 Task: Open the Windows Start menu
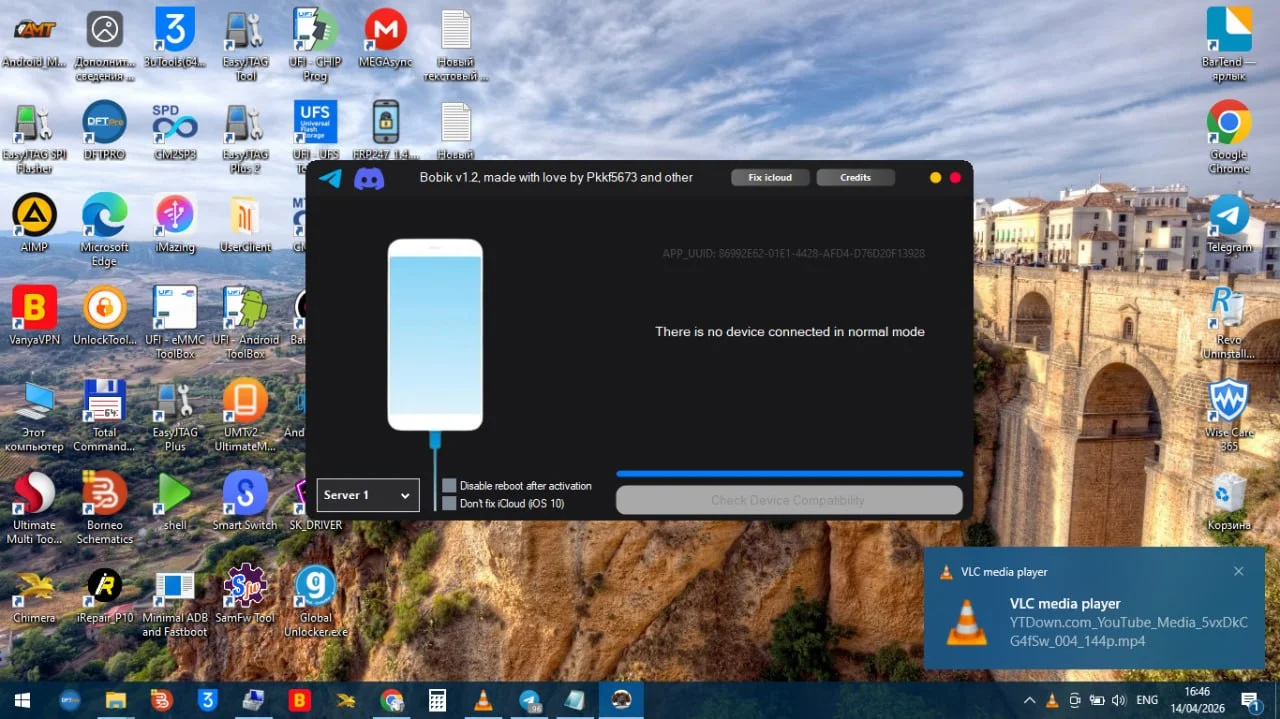point(21,700)
